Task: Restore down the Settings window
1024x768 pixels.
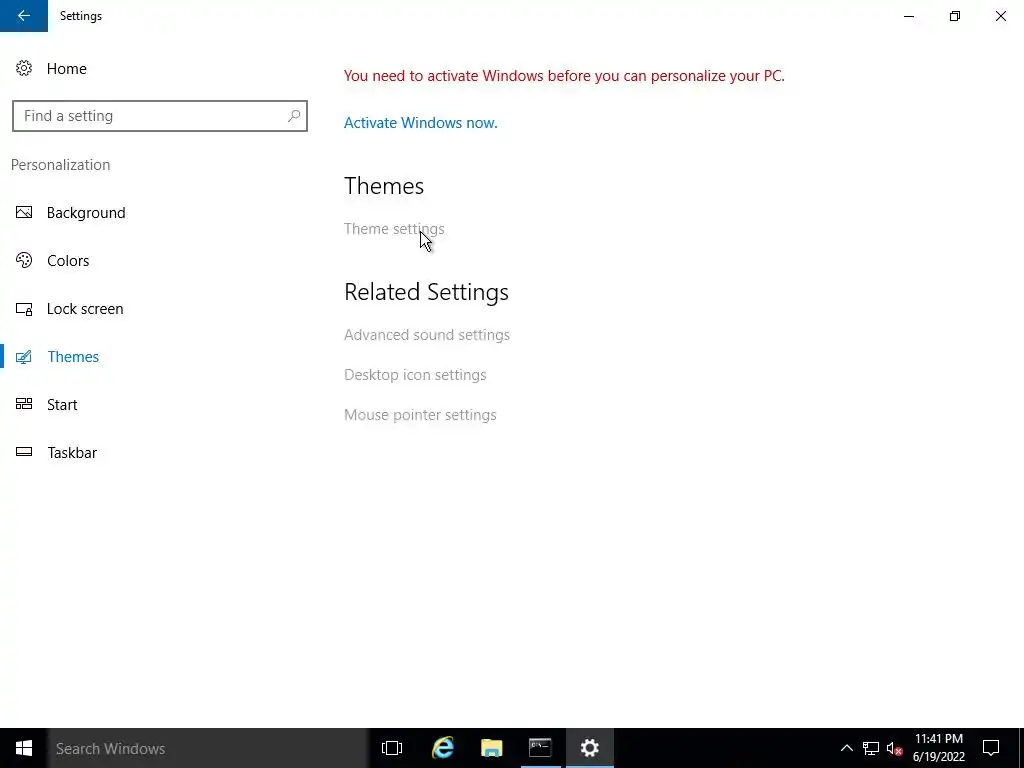Action: (955, 16)
